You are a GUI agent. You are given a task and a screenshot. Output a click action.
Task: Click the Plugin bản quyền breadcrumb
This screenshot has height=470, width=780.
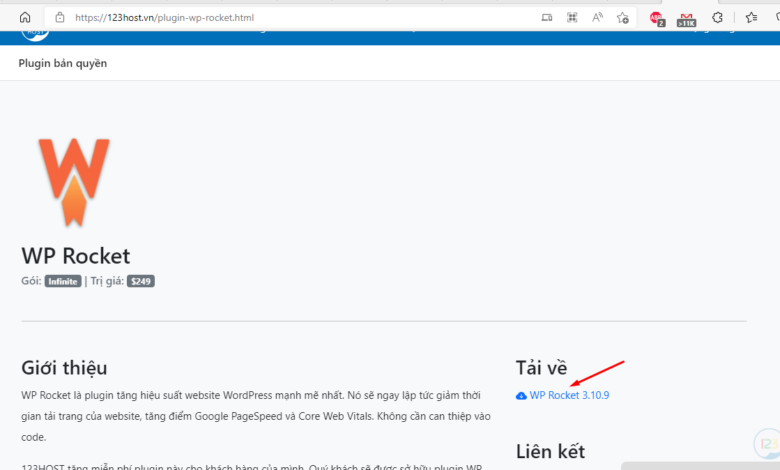click(63, 63)
